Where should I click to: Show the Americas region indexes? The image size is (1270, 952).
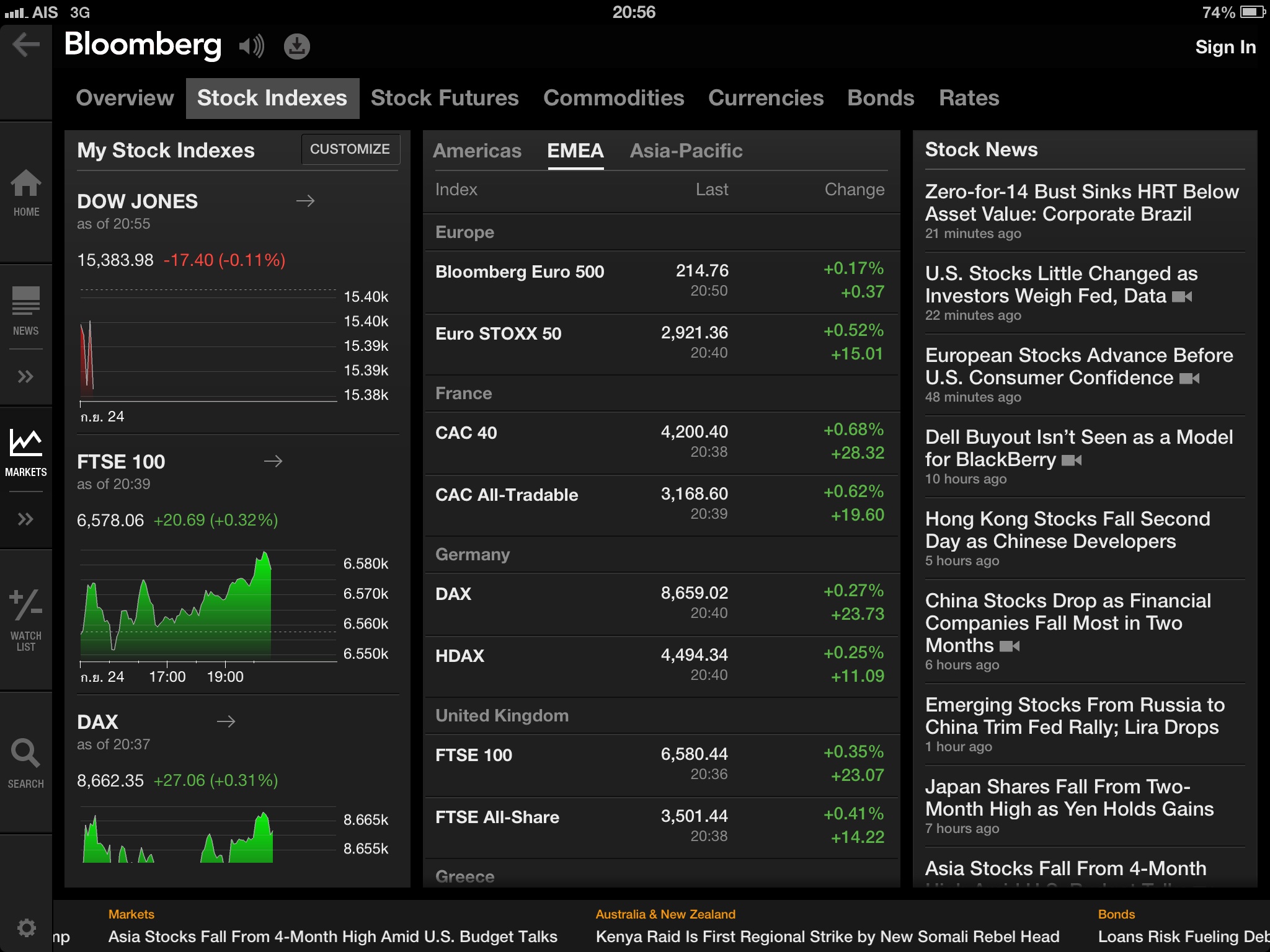(477, 151)
